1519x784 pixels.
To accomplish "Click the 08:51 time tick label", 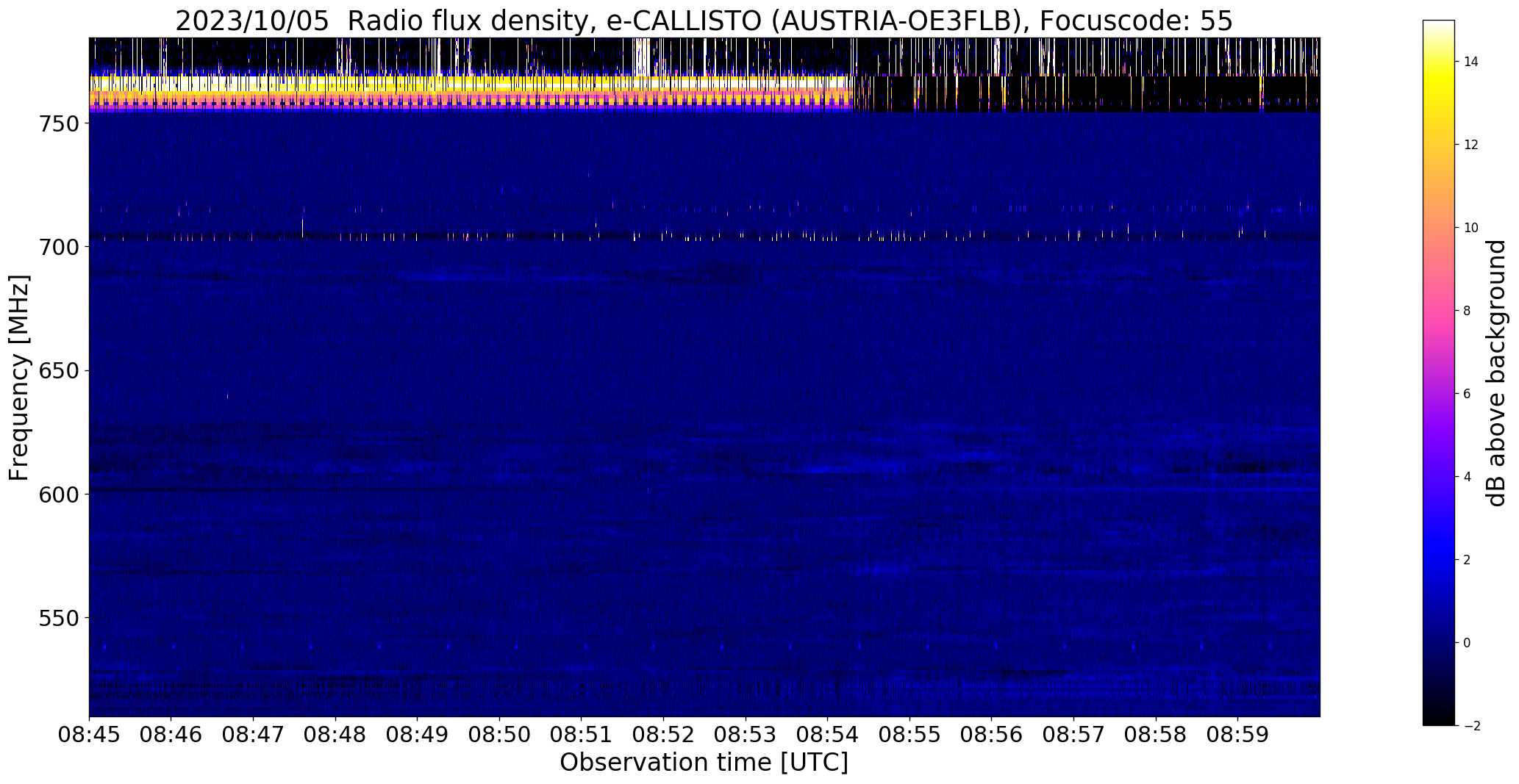I will (582, 735).
